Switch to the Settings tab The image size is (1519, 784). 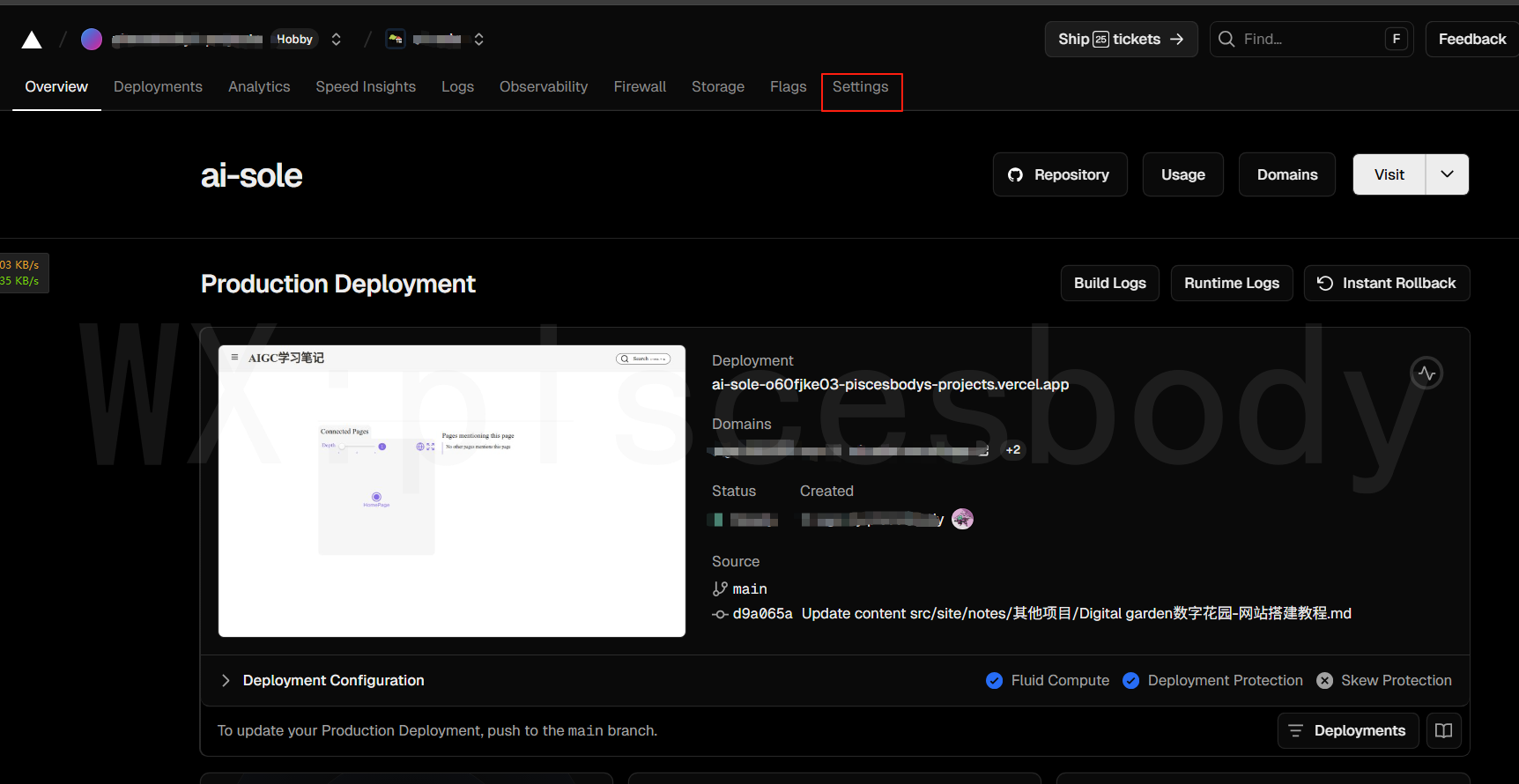(860, 87)
